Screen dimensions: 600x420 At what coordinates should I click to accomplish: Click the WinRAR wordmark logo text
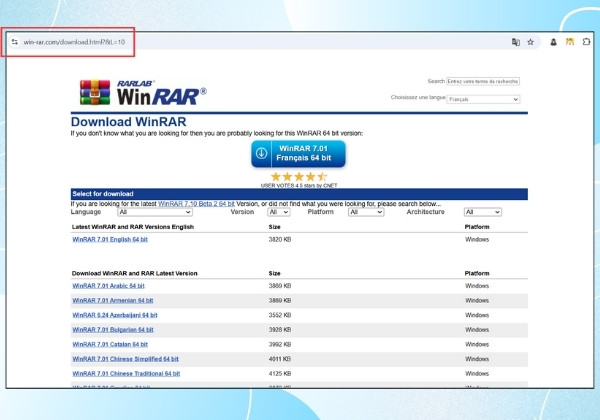[x=161, y=93]
